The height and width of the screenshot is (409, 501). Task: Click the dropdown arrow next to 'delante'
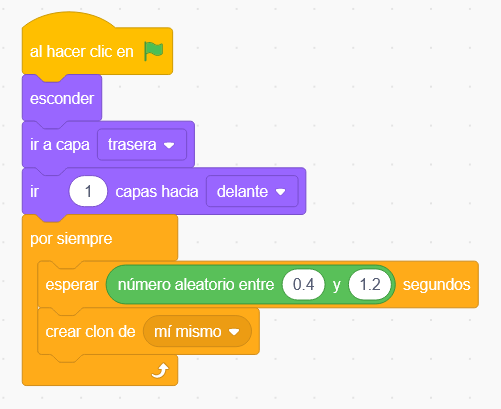pos(281,192)
